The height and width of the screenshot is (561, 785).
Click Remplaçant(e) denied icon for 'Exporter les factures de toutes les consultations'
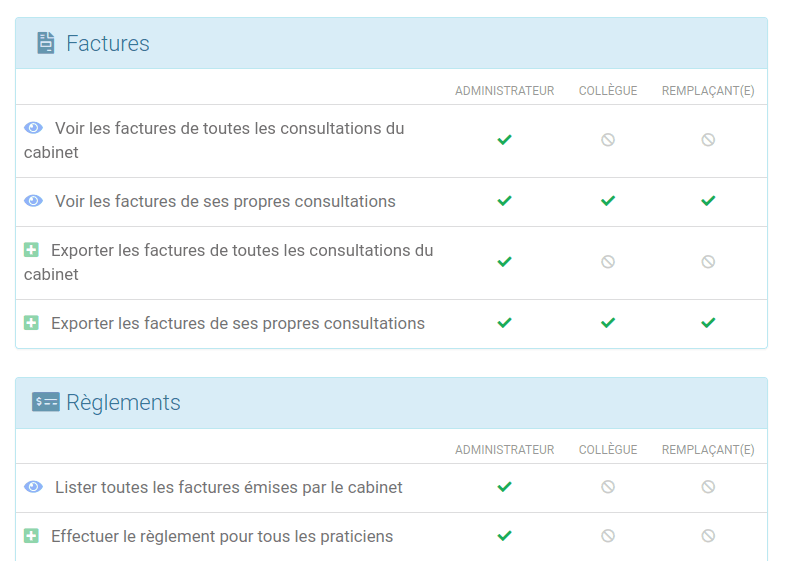pyautogui.click(x=708, y=262)
